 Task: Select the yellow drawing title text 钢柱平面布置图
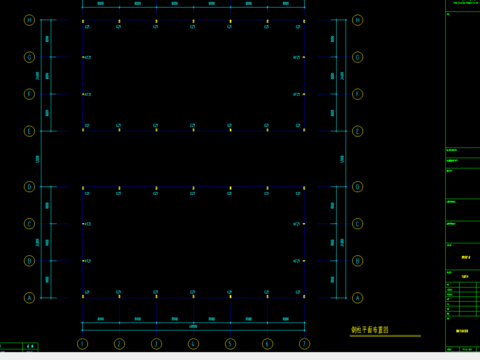click(370, 330)
